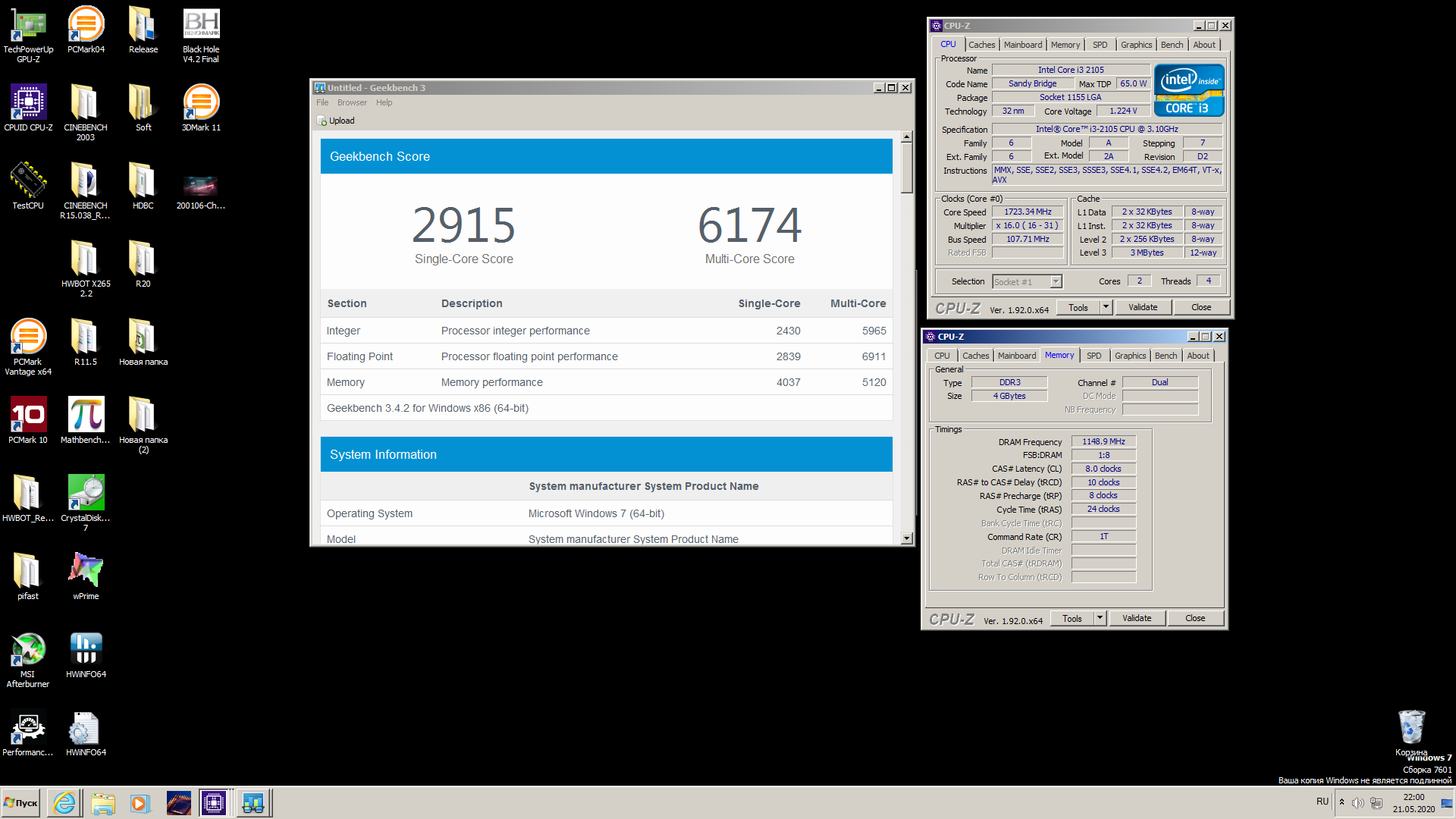Image resolution: width=1456 pixels, height=819 pixels.
Task: Launch wPrime desktop icon
Action: tap(86, 576)
